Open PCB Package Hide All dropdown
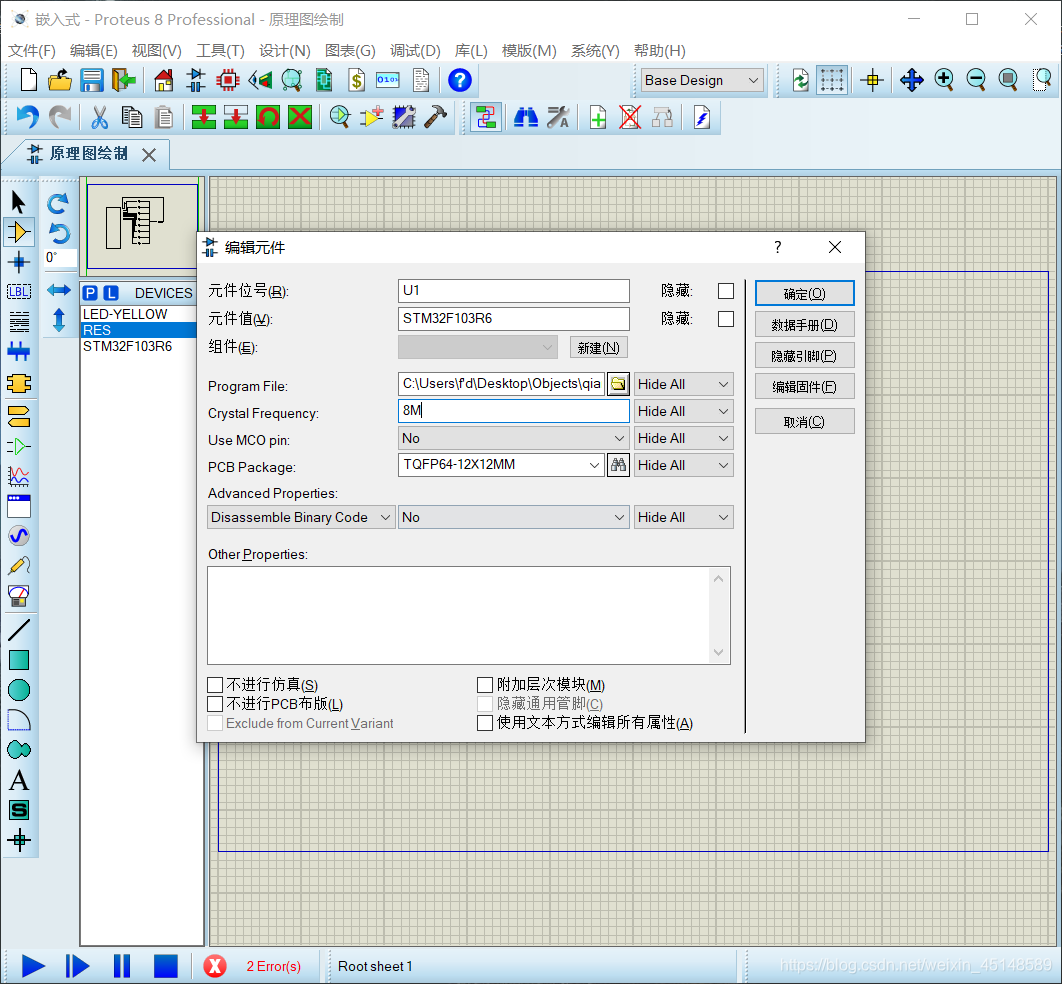Viewport: 1062px width, 984px height. point(683,465)
